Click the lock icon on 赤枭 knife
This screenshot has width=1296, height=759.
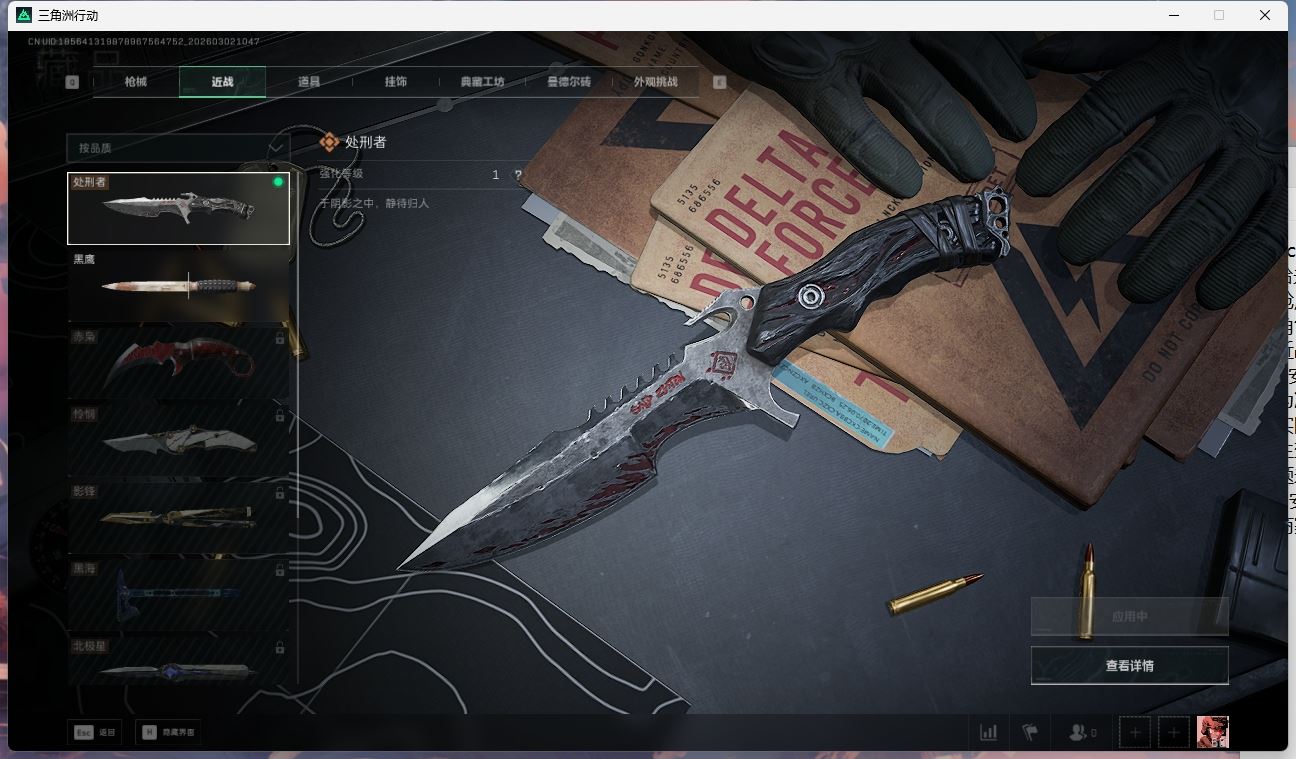point(279,339)
